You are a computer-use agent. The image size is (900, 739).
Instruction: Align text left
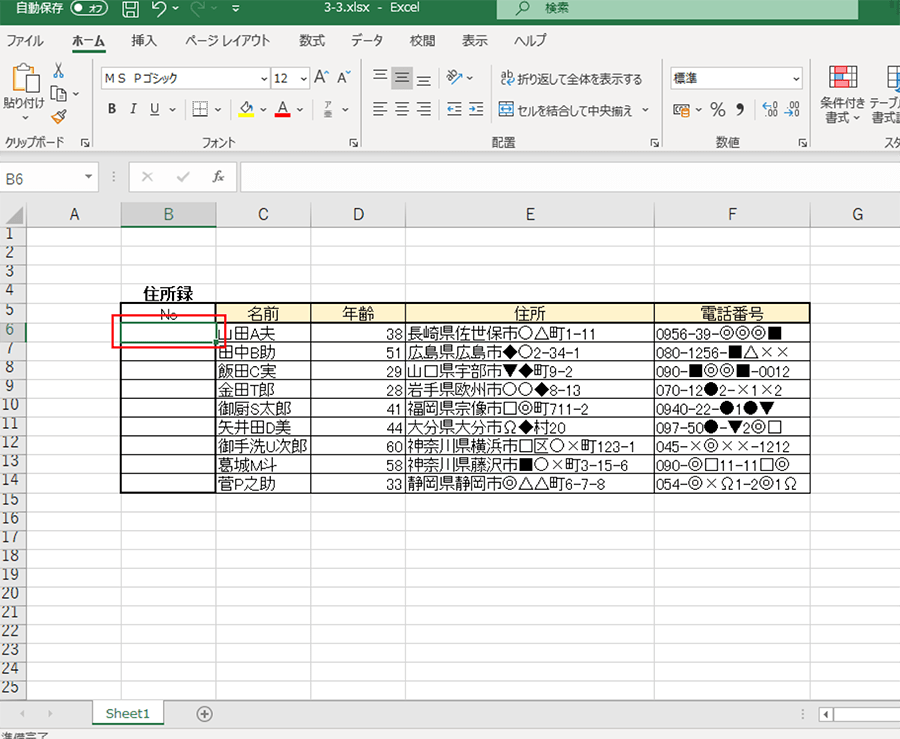pyautogui.click(x=380, y=109)
